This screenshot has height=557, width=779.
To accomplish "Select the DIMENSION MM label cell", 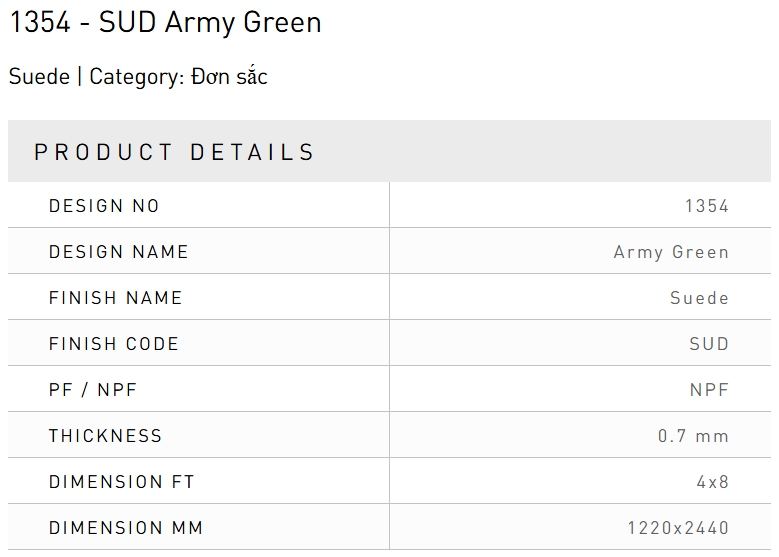I will (x=125, y=528).
